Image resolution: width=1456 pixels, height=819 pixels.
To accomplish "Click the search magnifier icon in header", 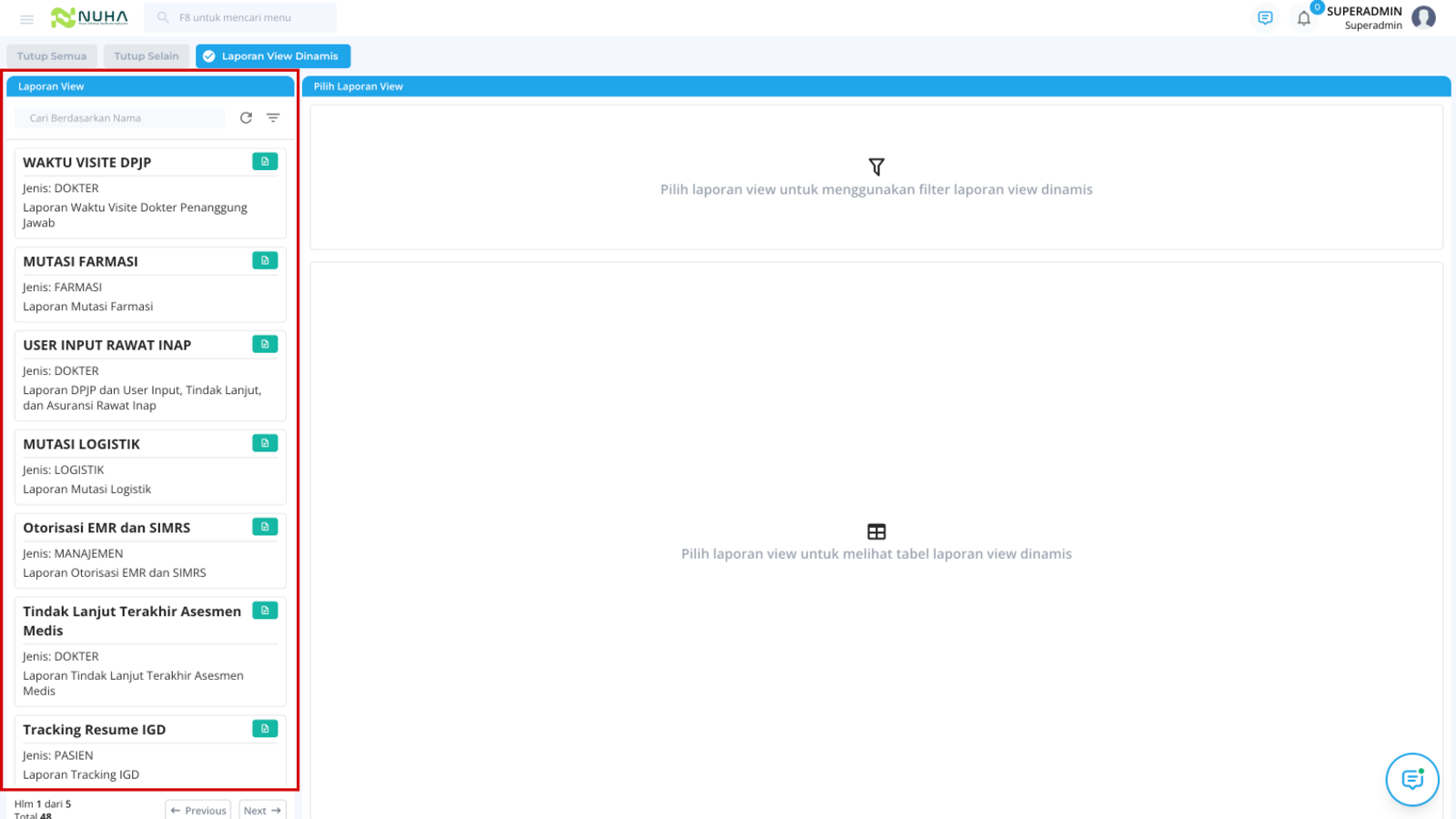I will pos(163,17).
